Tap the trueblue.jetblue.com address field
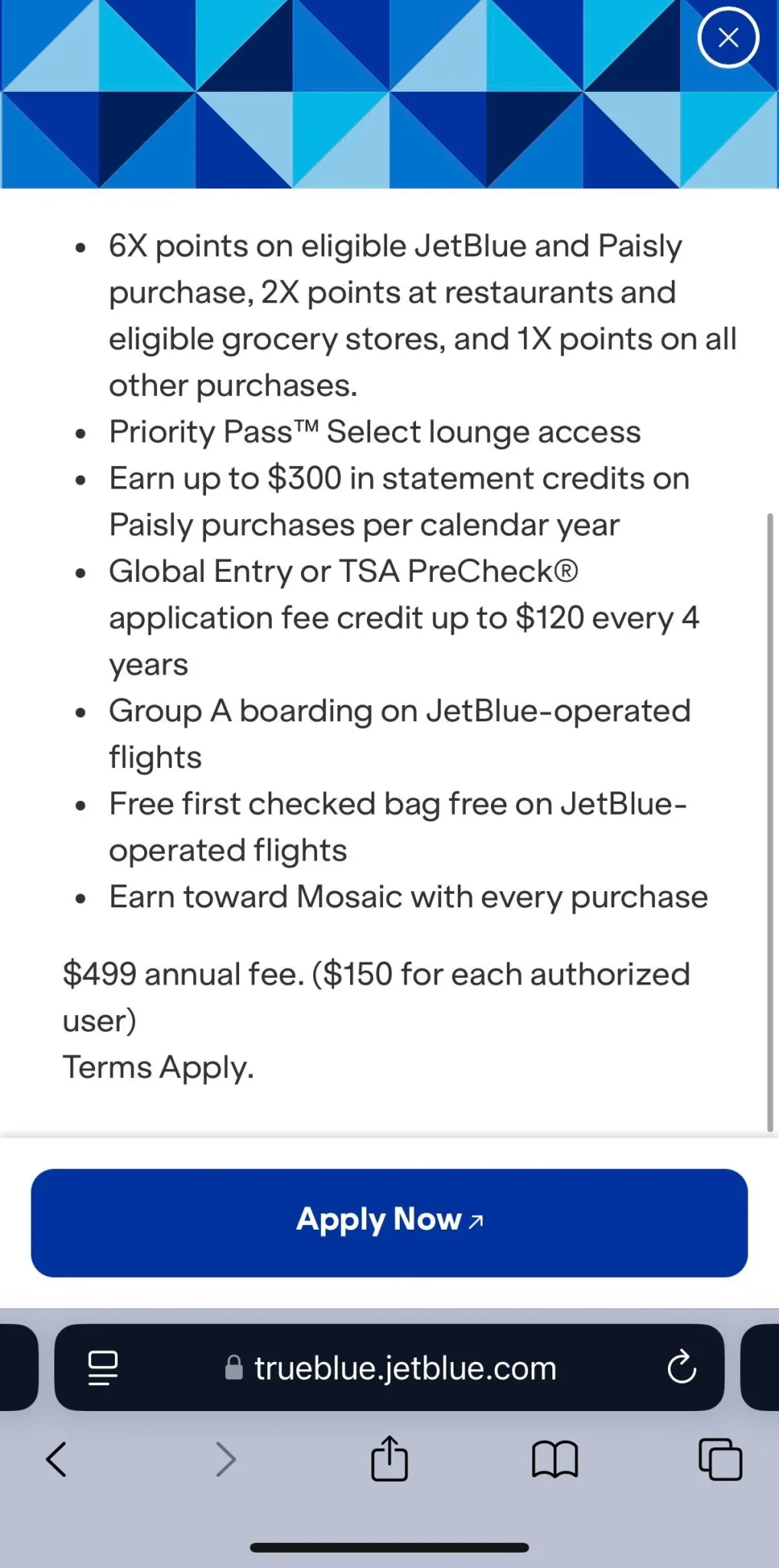The image size is (779, 1568). coord(389,1367)
